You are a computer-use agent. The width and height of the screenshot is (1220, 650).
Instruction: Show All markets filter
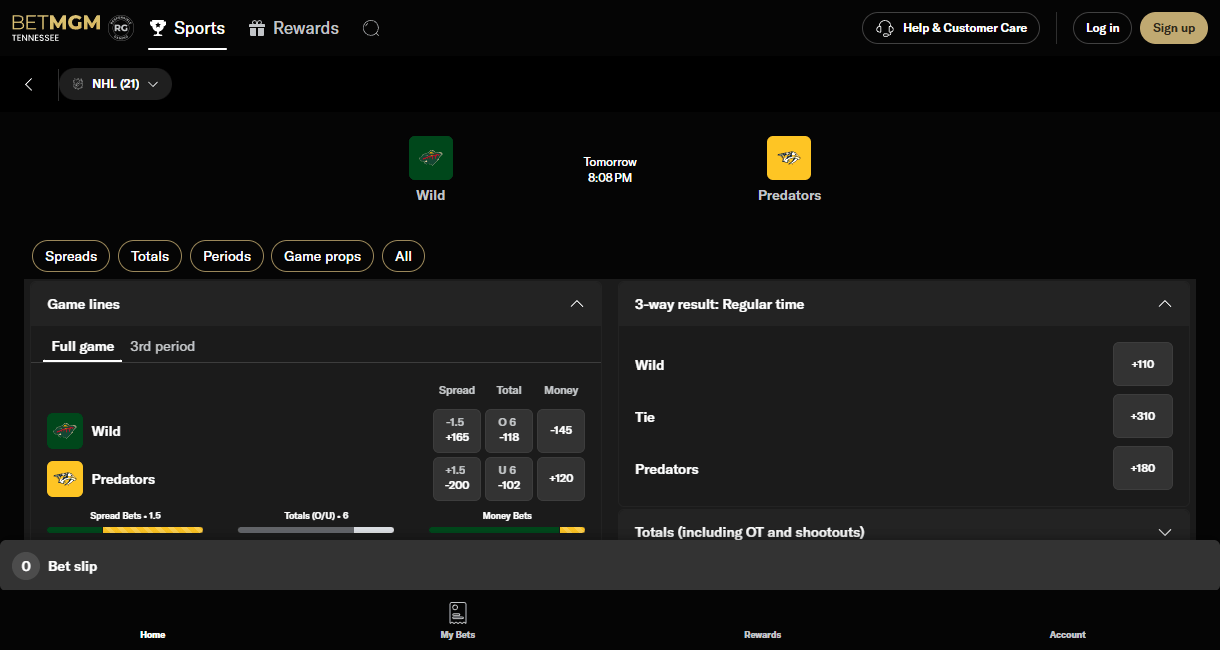403,256
